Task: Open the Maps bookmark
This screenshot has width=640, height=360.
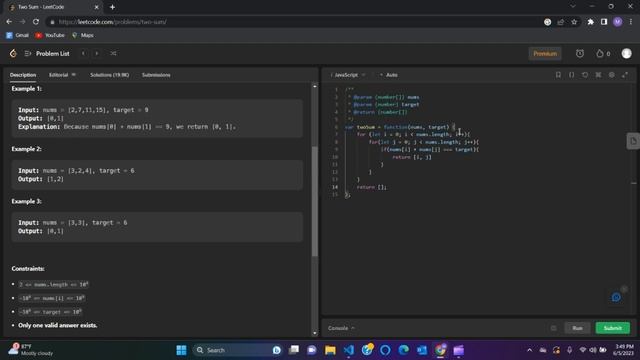Action: pos(83,36)
